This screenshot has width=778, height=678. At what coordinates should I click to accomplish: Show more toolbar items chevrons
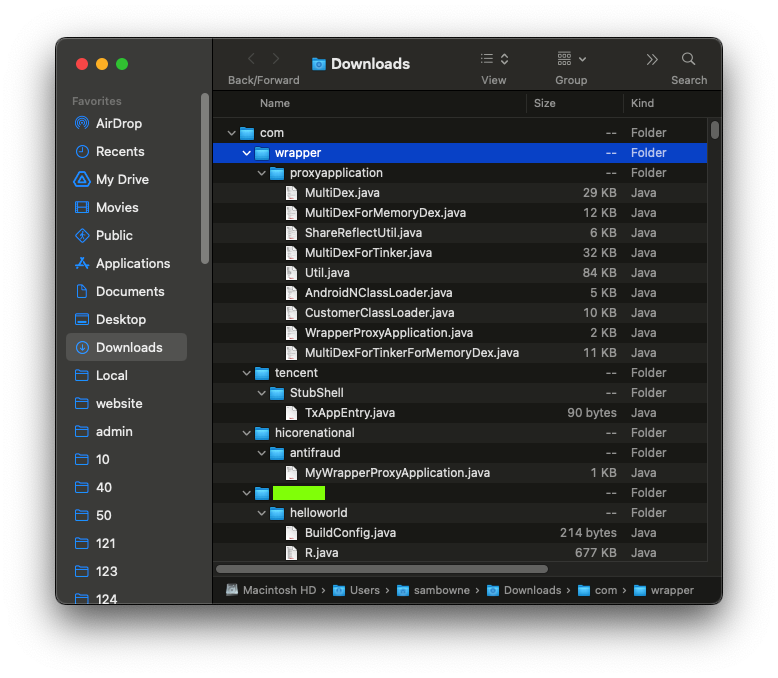(x=652, y=60)
